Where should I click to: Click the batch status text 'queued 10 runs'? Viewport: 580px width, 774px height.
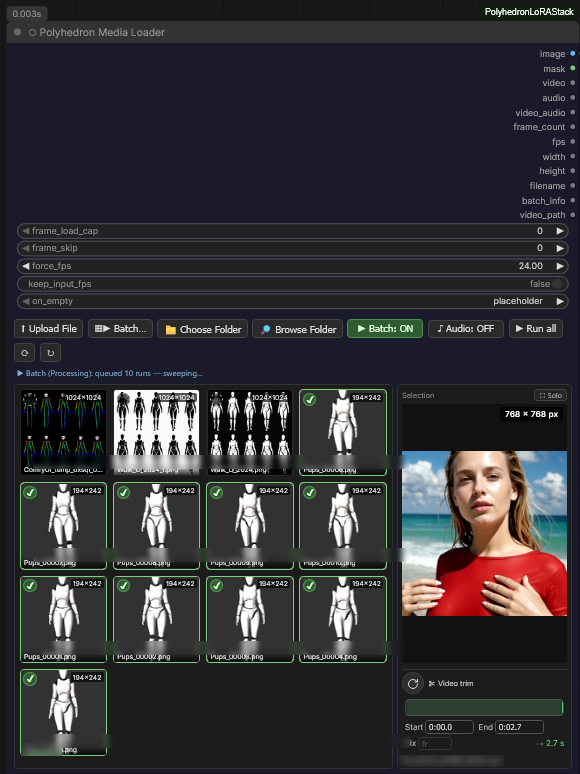pos(122,373)
